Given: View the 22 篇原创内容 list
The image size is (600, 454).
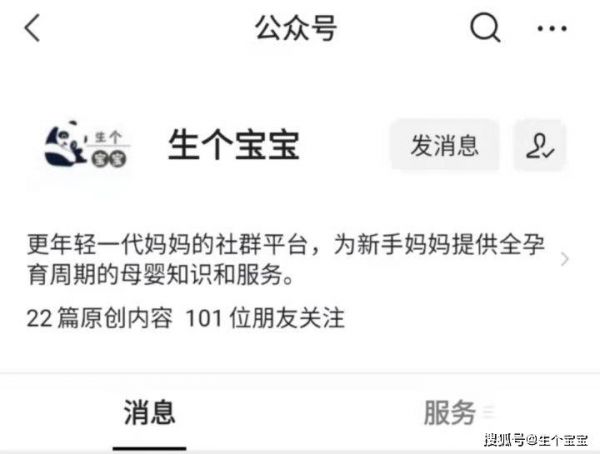Looking at the screenshot, I should coord(99,318).
